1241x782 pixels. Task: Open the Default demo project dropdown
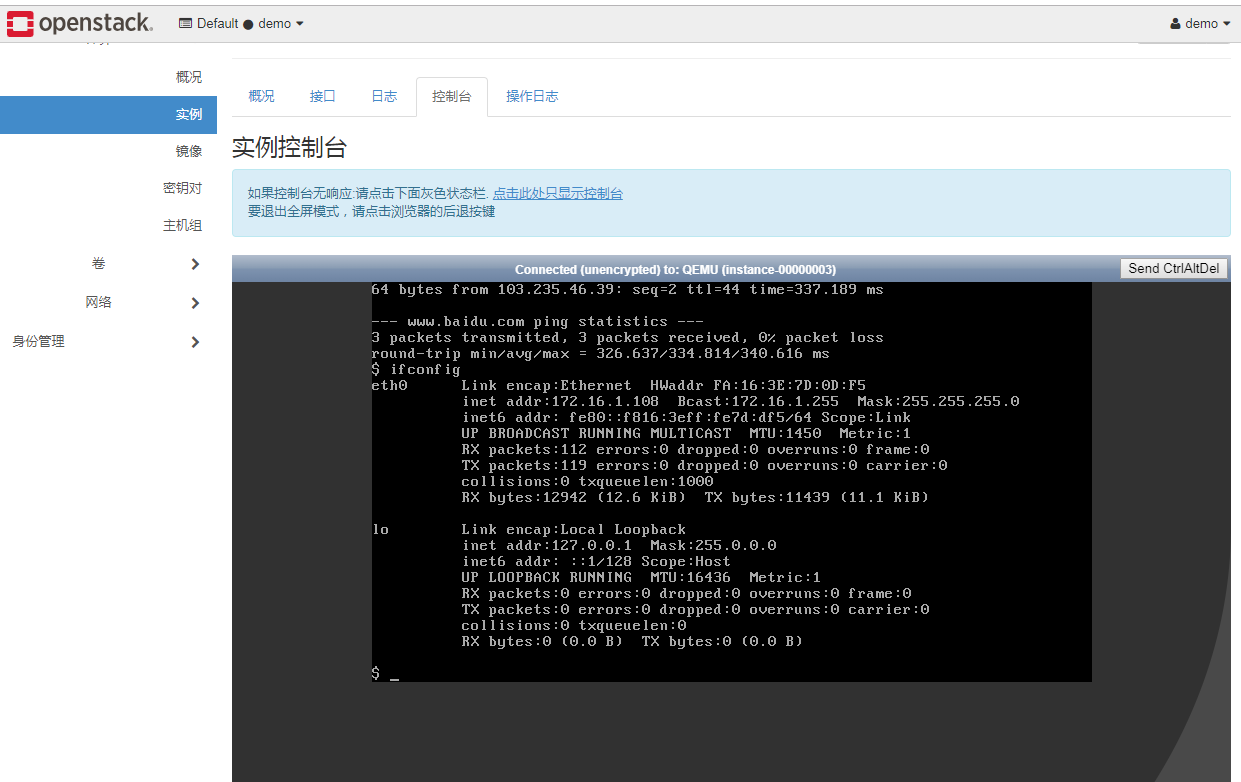[241, 23]
